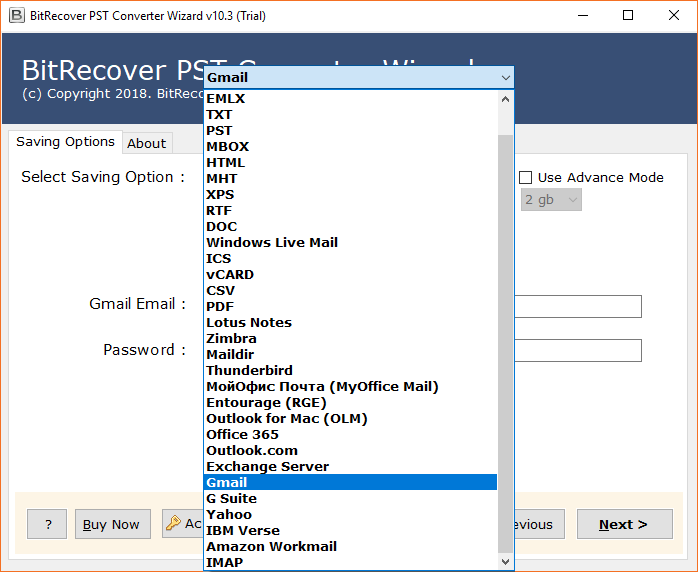Proceed with the Next > button
This screenshot has width=698, height=572.
(x=625, y=524)
